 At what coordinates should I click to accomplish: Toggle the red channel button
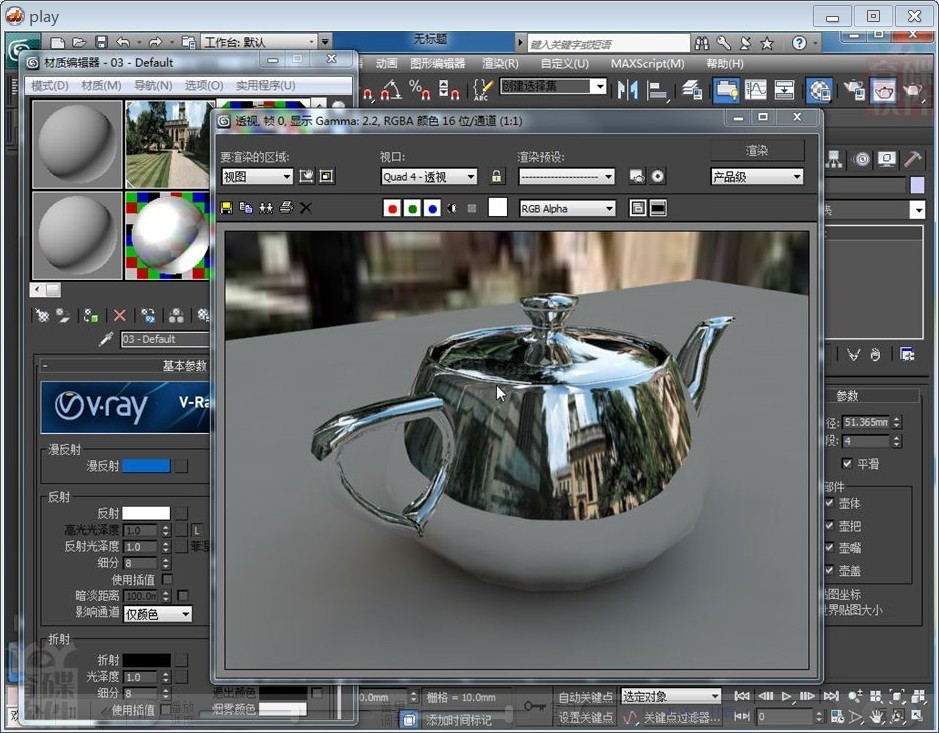pos(392,208)
